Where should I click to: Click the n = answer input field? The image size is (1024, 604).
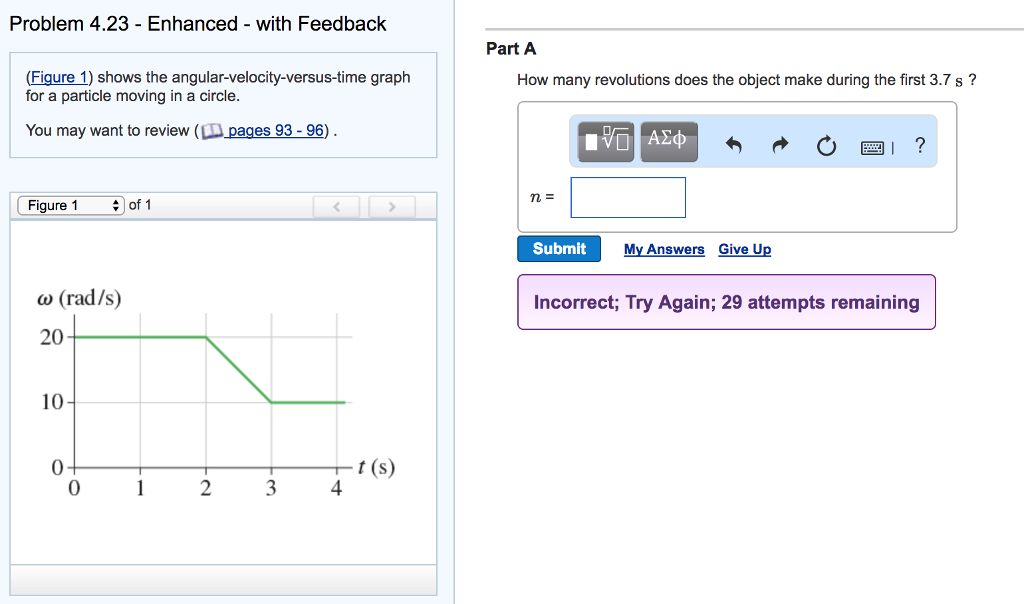tap(628, 198)
